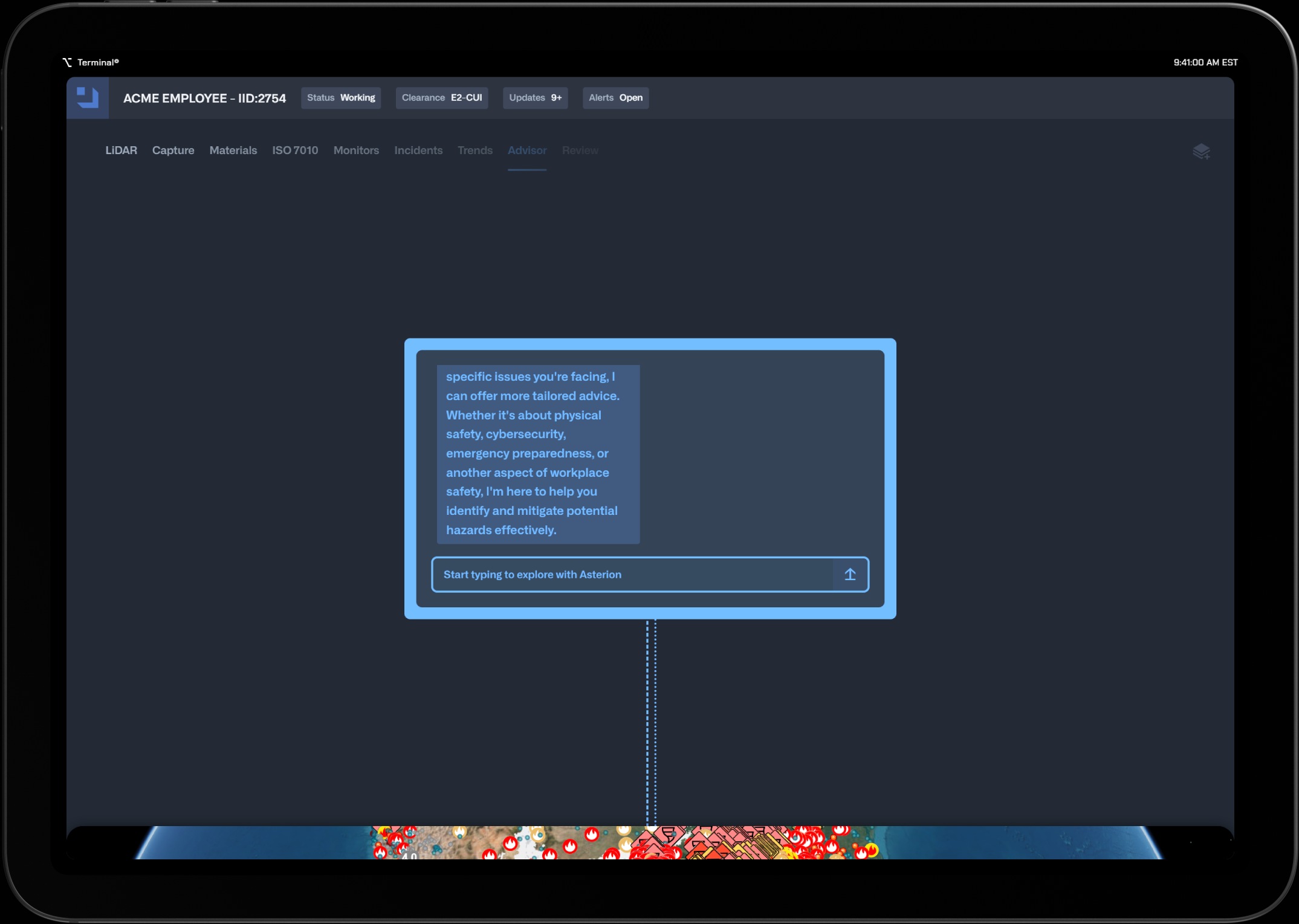
Task: Open the Capture tab
Action: [x=173, y=150]
